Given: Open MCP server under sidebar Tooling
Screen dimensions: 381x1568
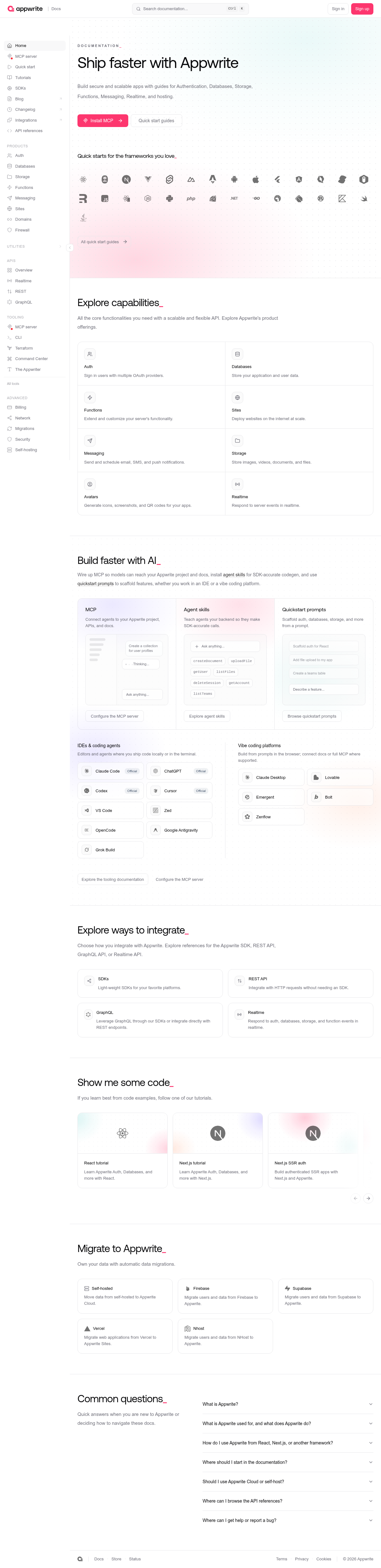Looking at the screenshot, I should [35, 327].
